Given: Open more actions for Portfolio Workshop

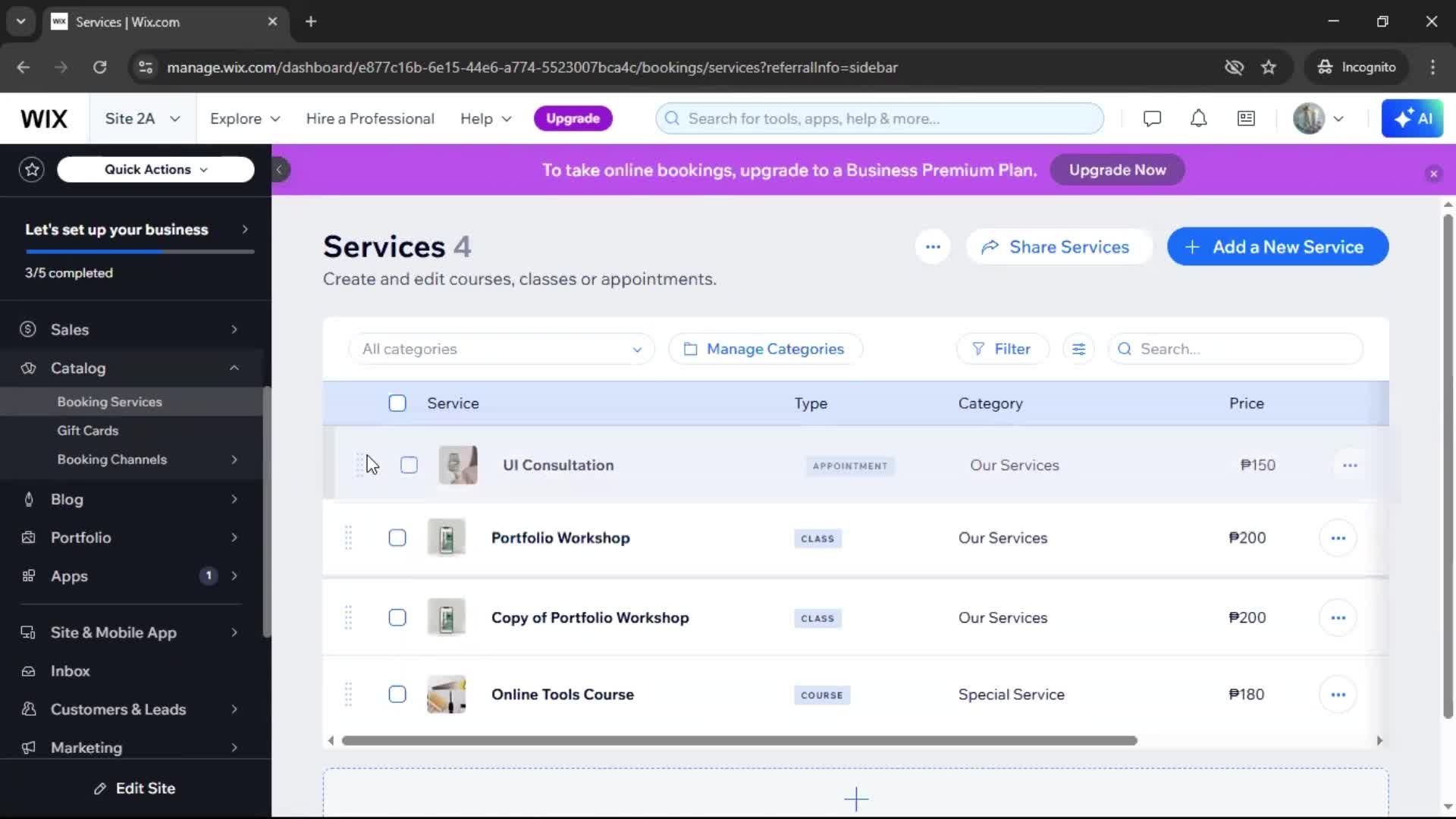Looking at the screenshot, I should coord(1338,538).
